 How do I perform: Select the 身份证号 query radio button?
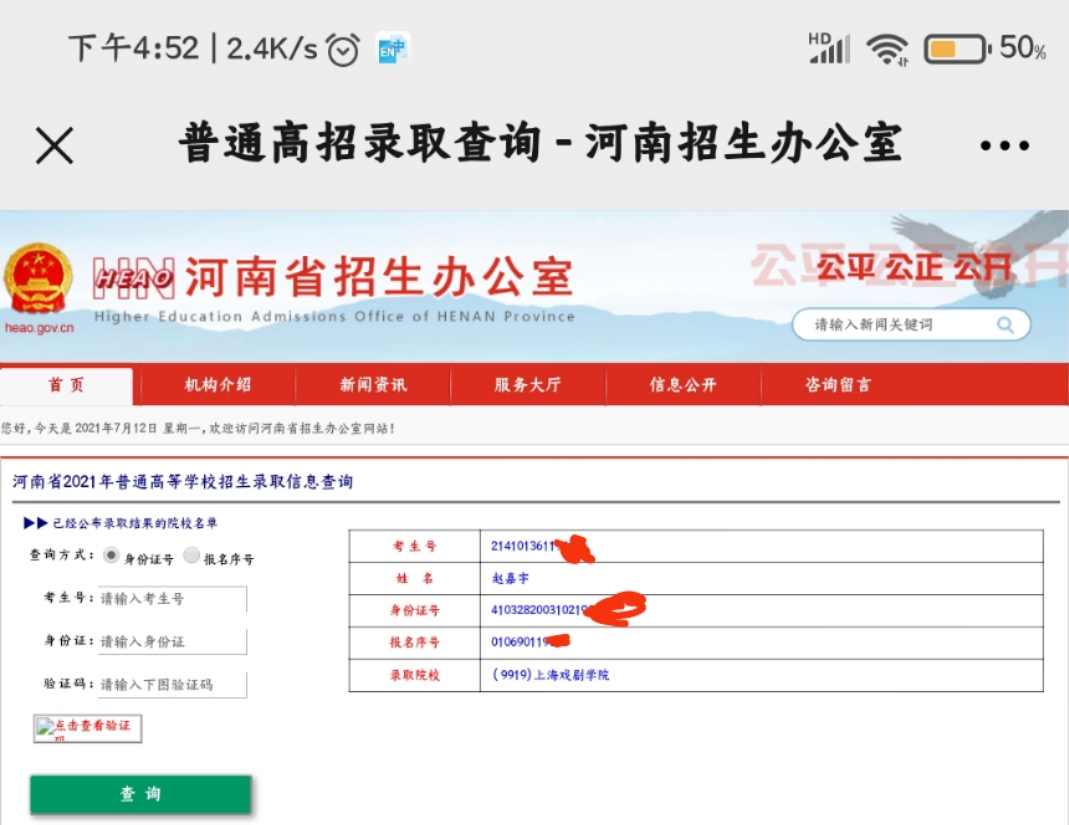pos(111,556)
